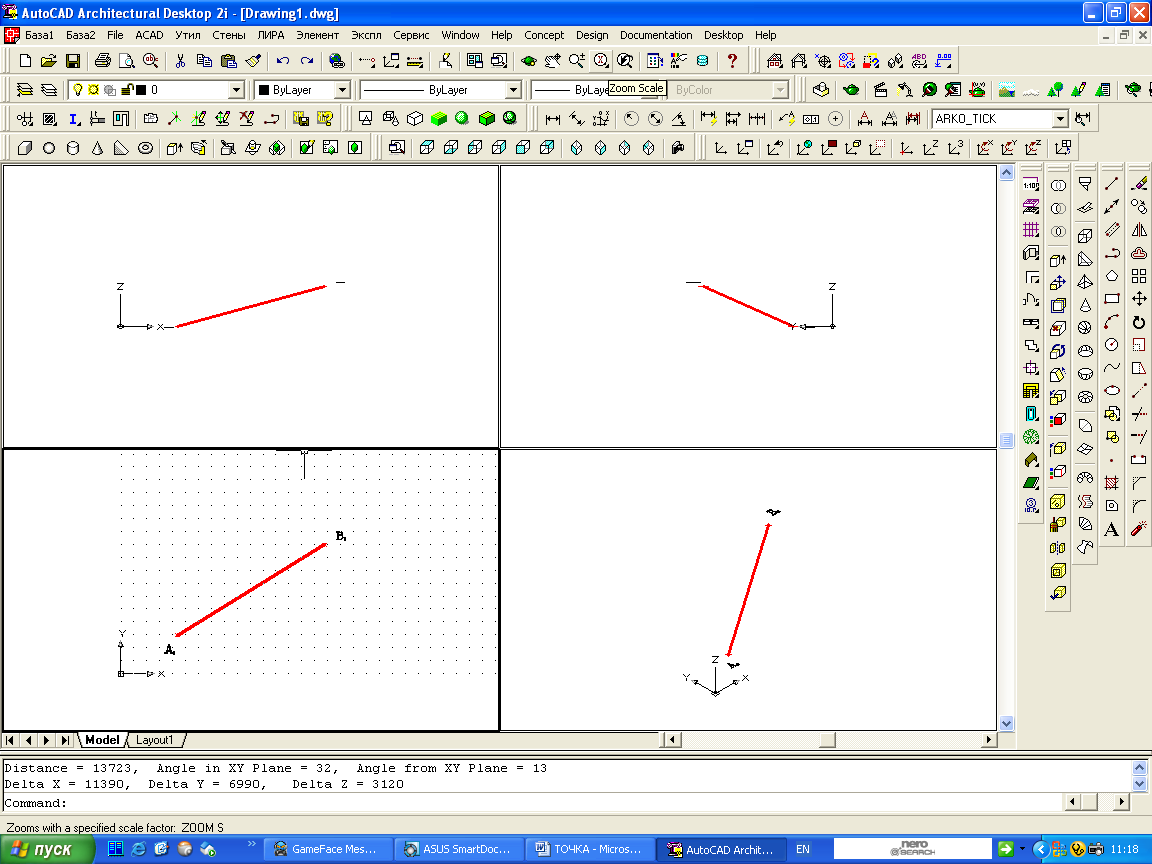Click the Move tool cross-arrows icon
Screen dimensions: 1152x864
[x=1139, y=298]
